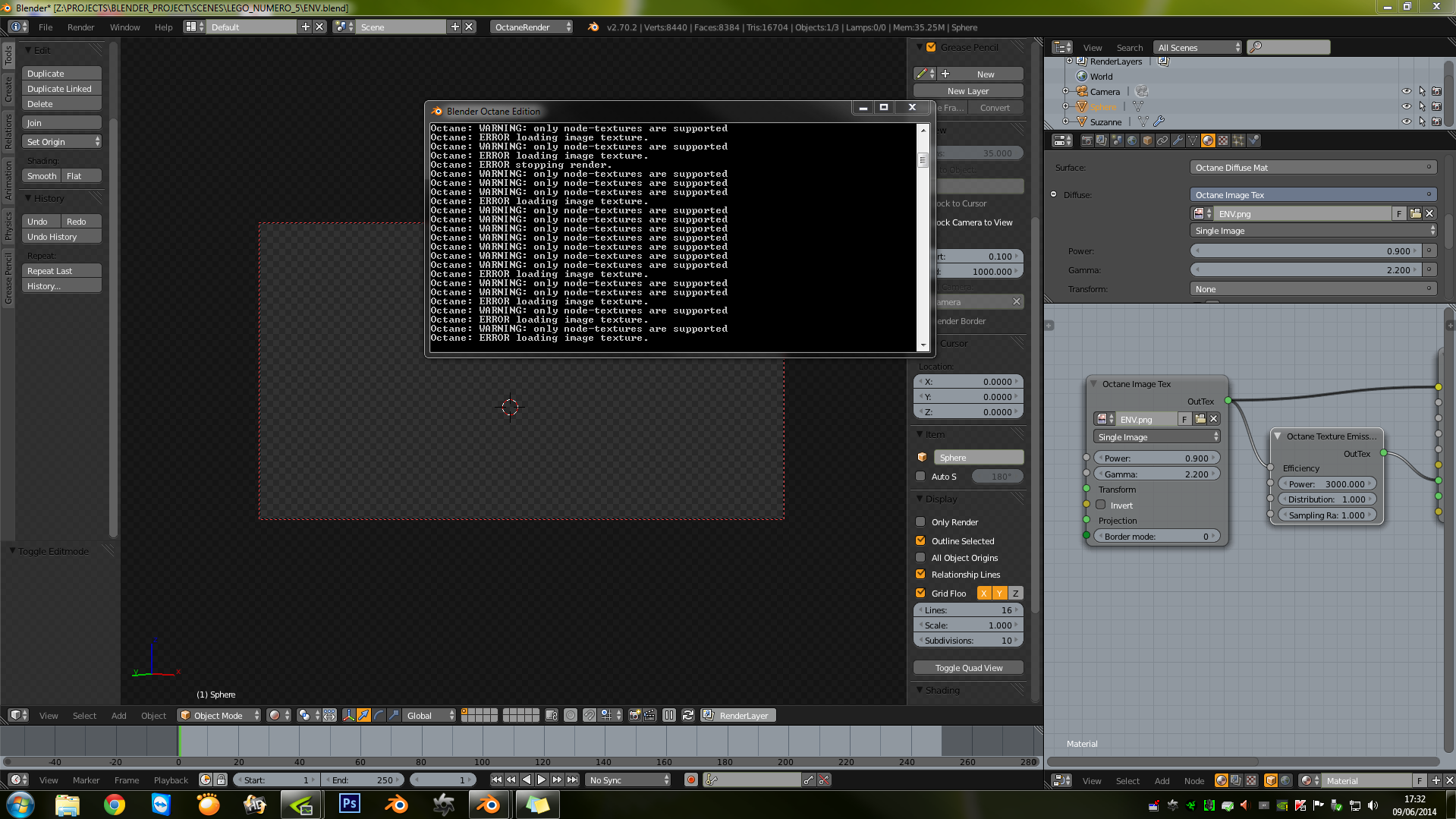
Task: Click the New Layer button
Action: pos(968,91)
